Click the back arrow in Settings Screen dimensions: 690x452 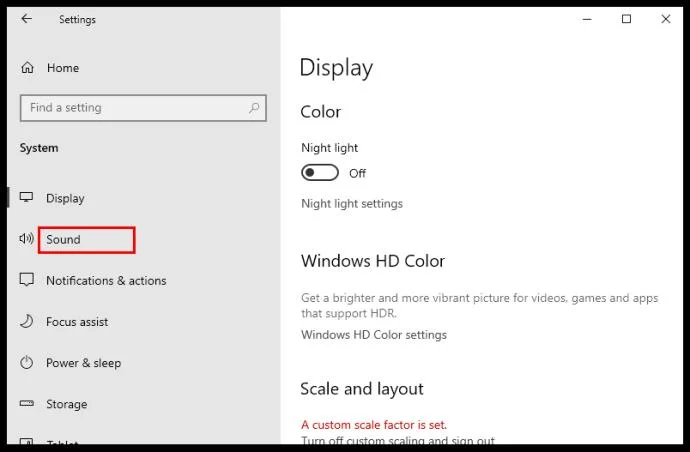26,19
